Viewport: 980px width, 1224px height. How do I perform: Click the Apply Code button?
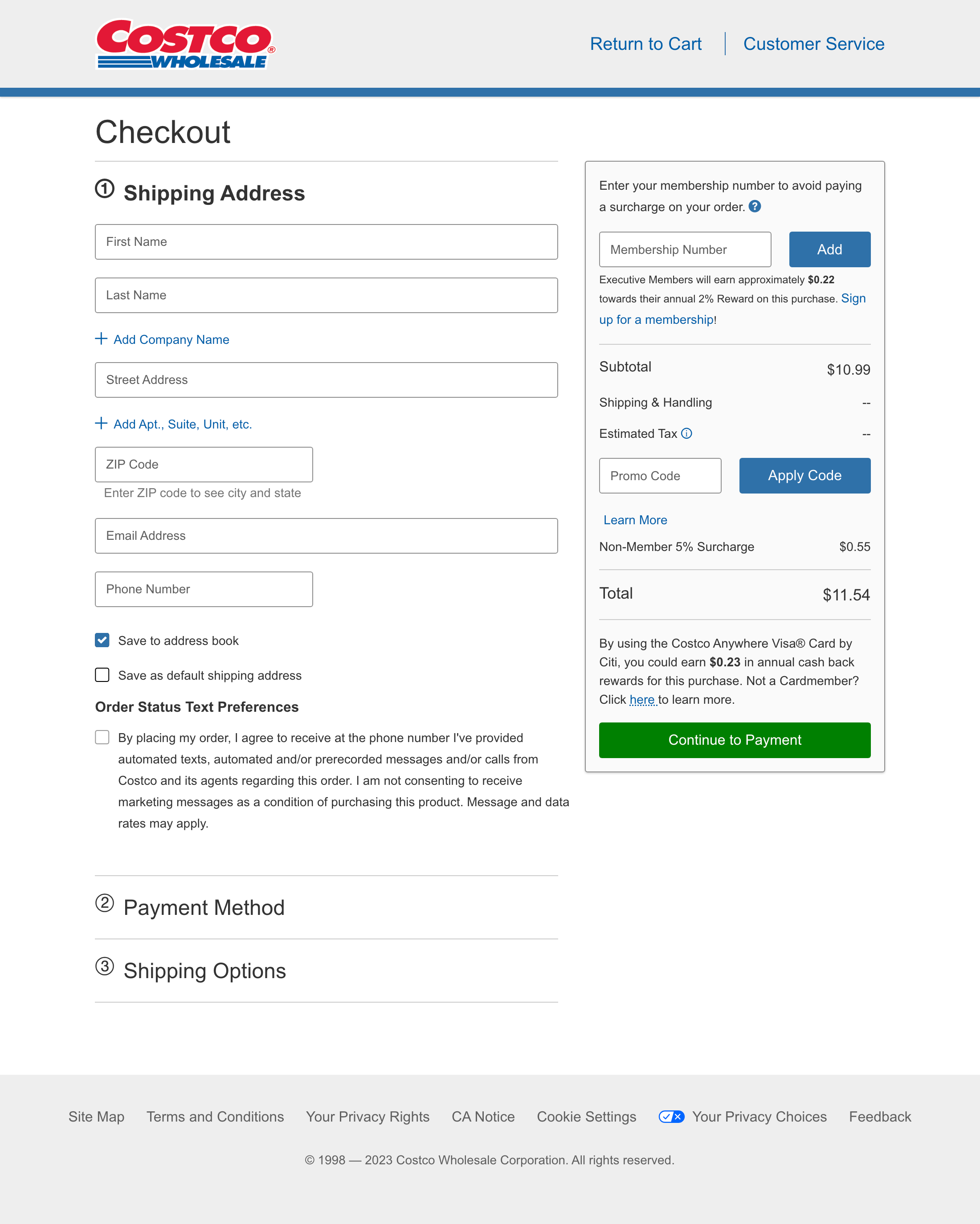pyautogui.click(x=804, y=475)
